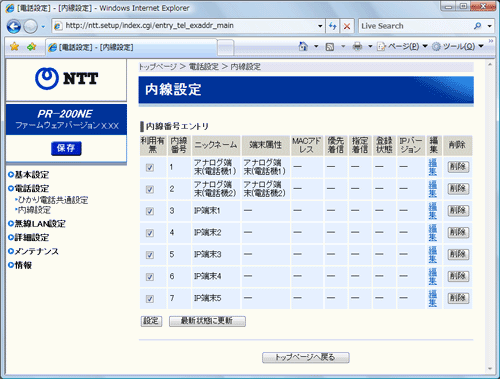Click the Print toolbar icon
This screenshot has width=500, height=379.
pos(357,46)
